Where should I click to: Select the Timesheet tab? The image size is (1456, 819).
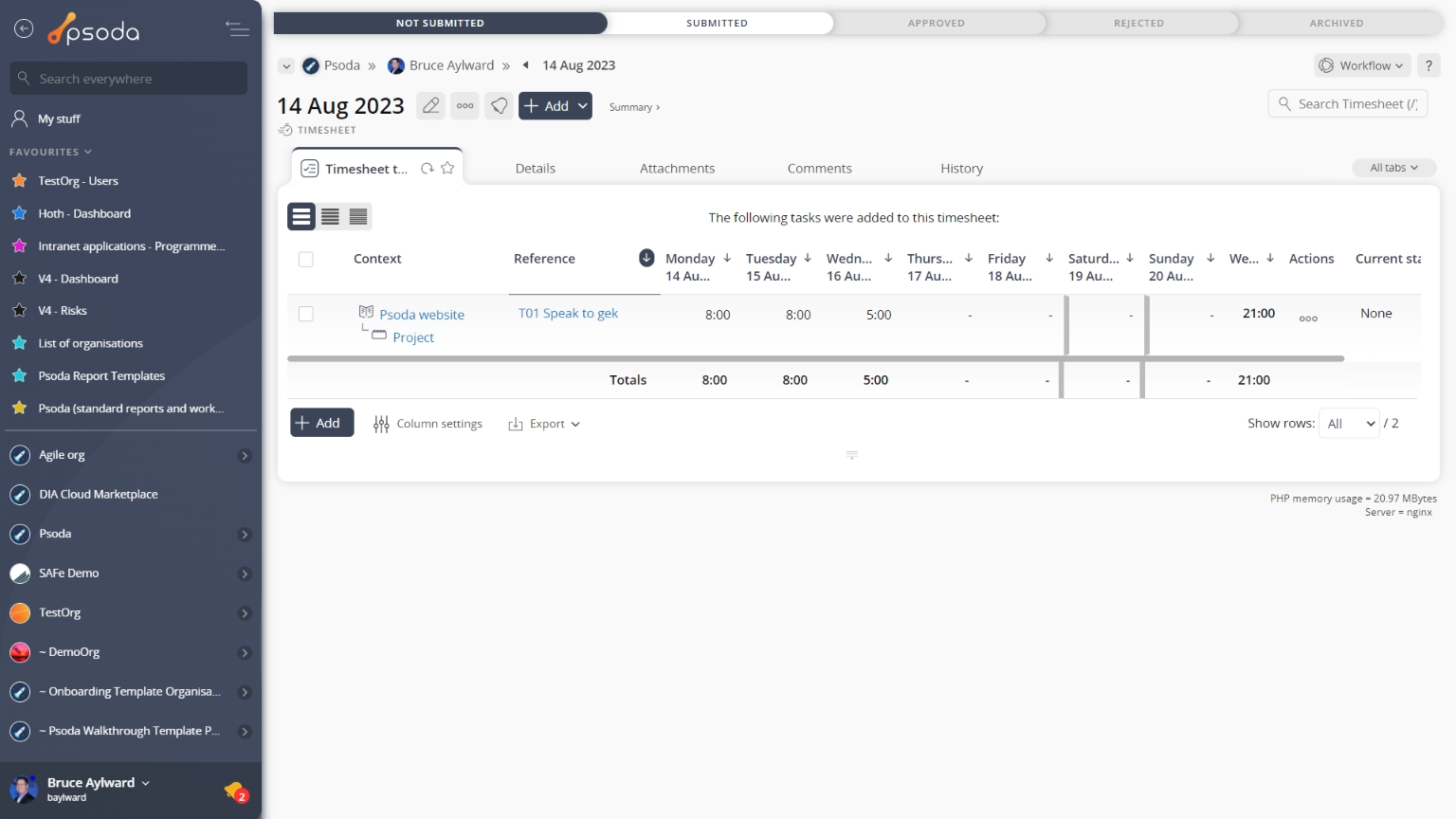click(x=366, y=169)
